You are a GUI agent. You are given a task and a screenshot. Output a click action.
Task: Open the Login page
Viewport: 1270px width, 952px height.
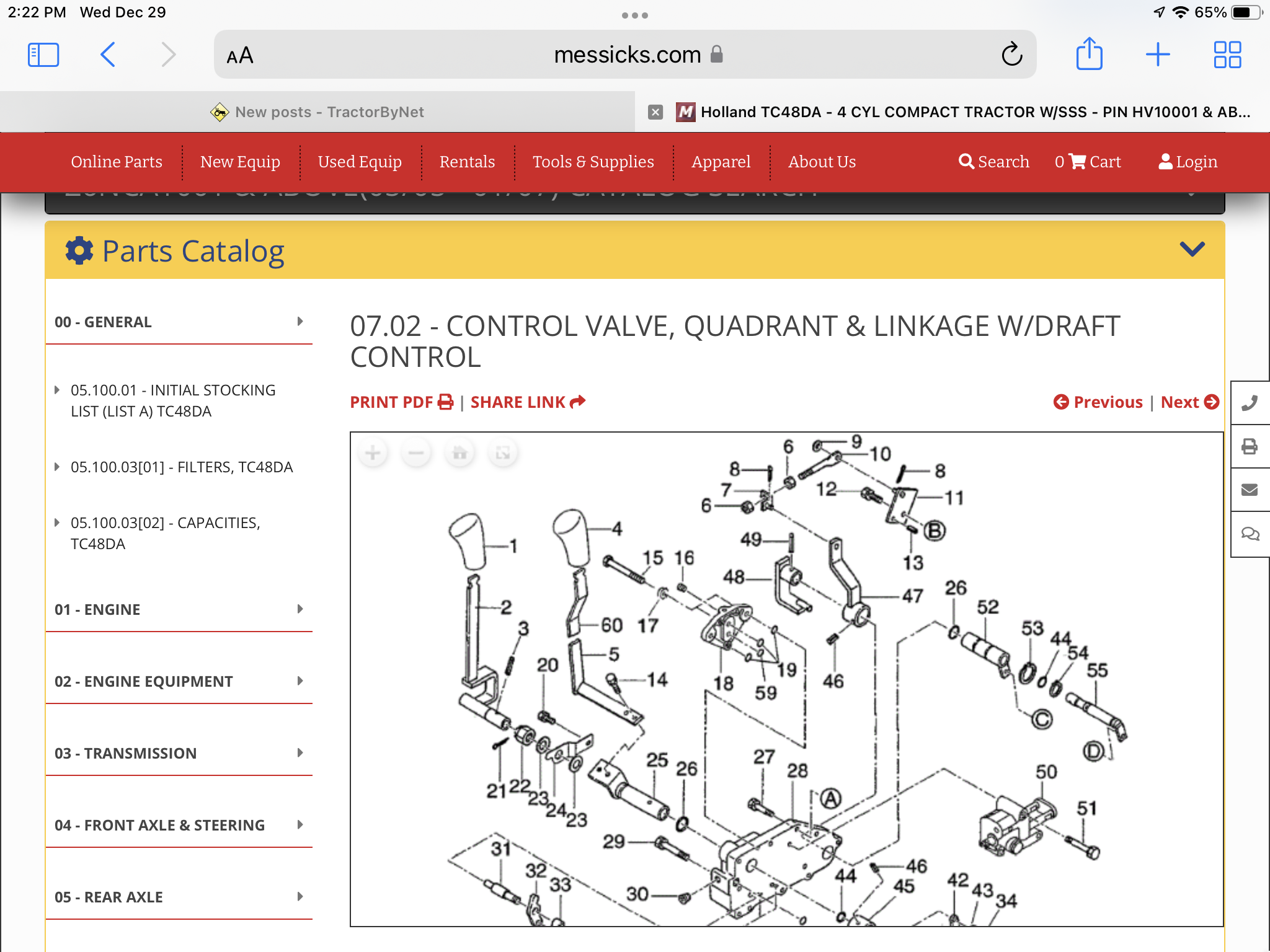(1188, 162)
